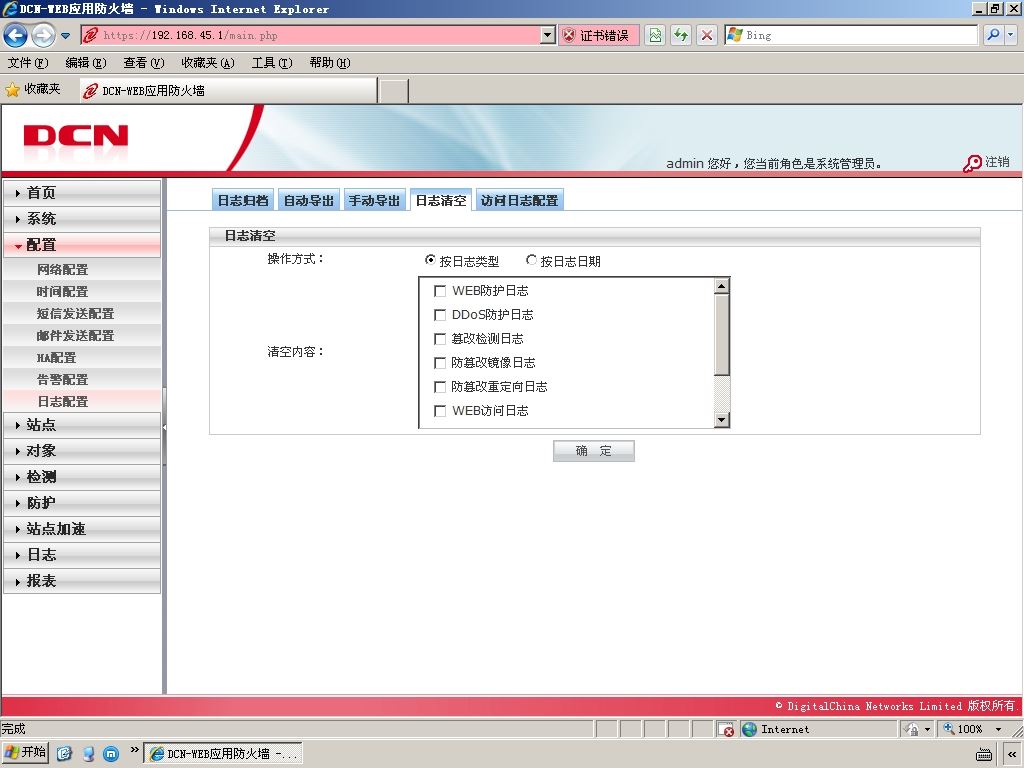This screenshot has width=1024, height=768.
Task: Click the search magnifier icon
Action: (993, 35)
